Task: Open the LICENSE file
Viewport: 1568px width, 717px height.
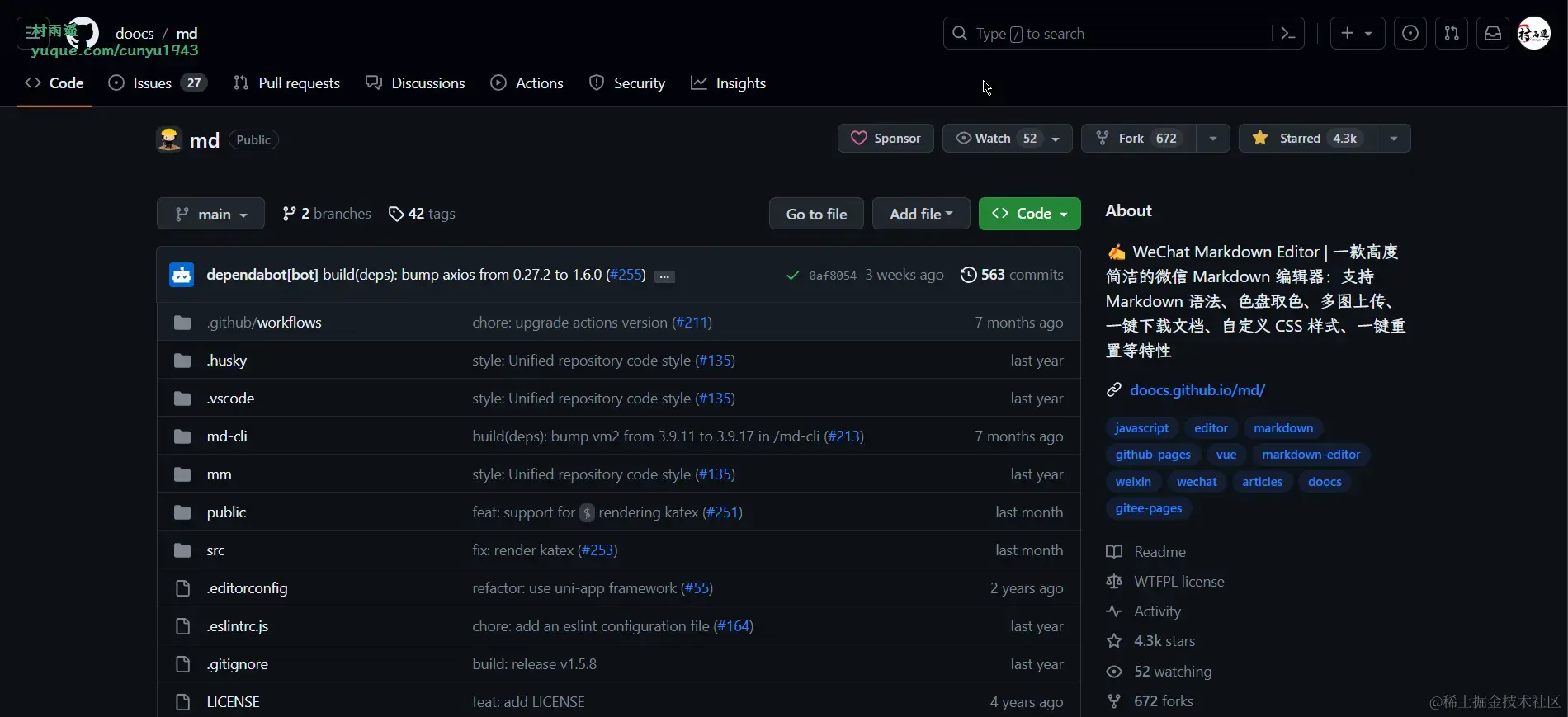Action: coord(233,702)
